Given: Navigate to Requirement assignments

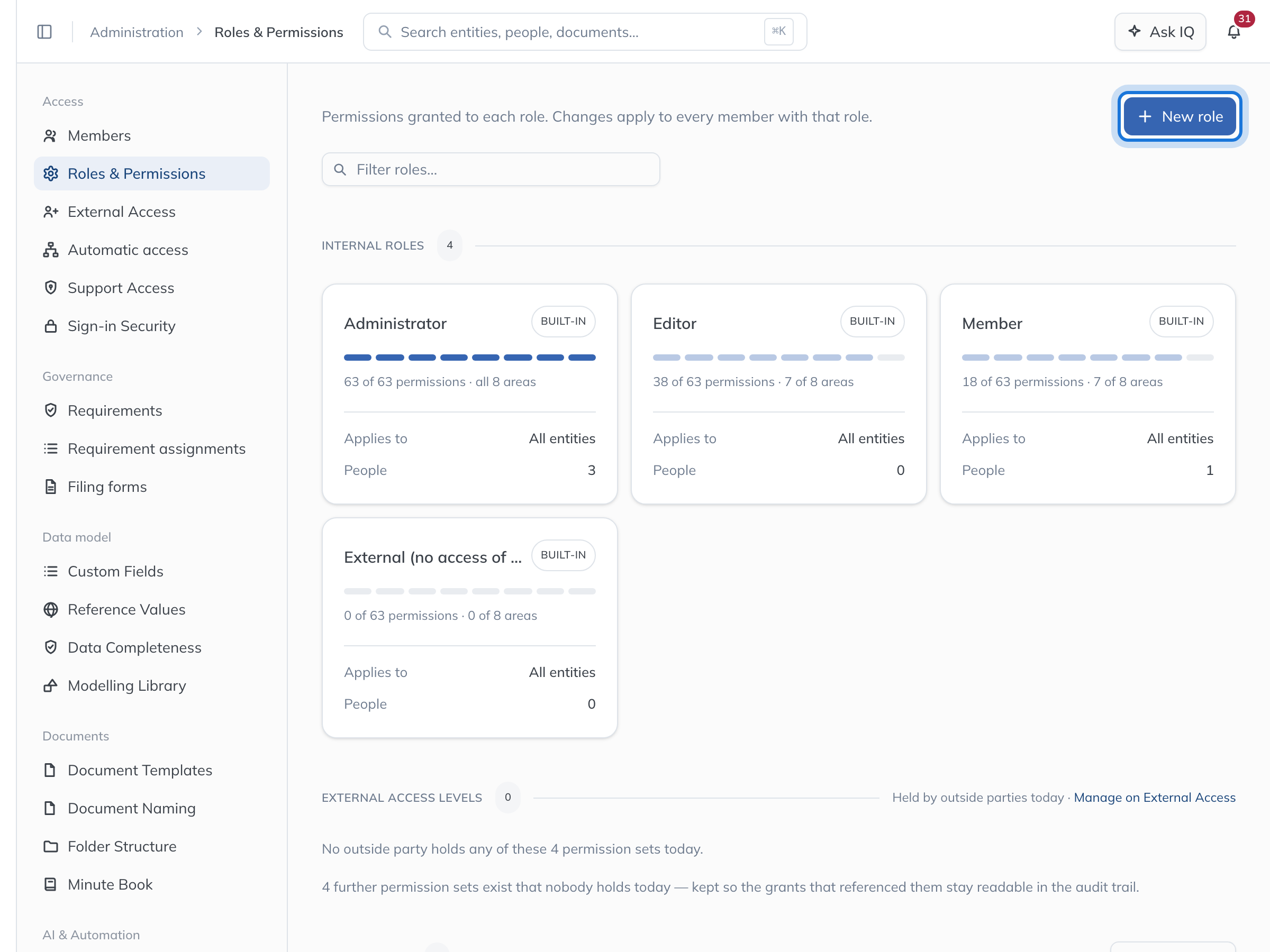Looking at the screenshot, I should [151, 448].
